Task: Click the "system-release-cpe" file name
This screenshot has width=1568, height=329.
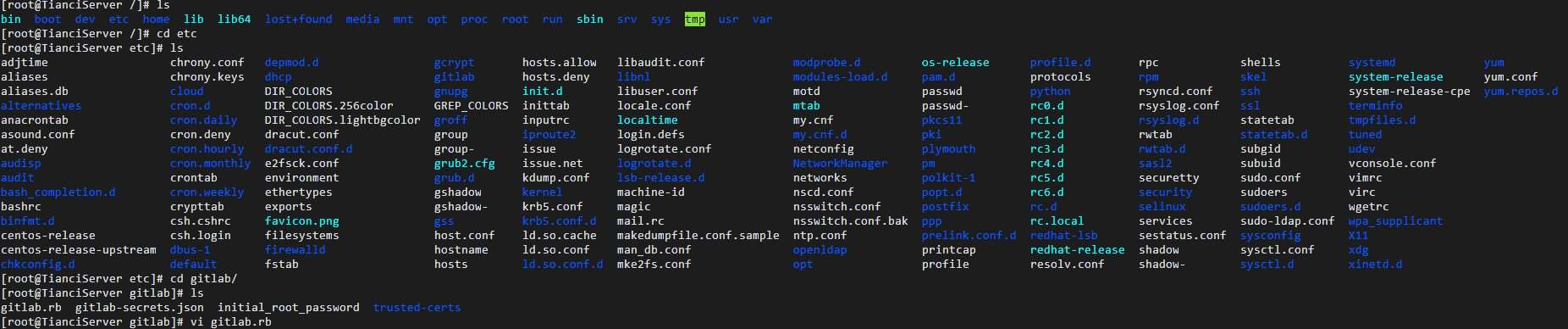Action: click(1410, 92)
